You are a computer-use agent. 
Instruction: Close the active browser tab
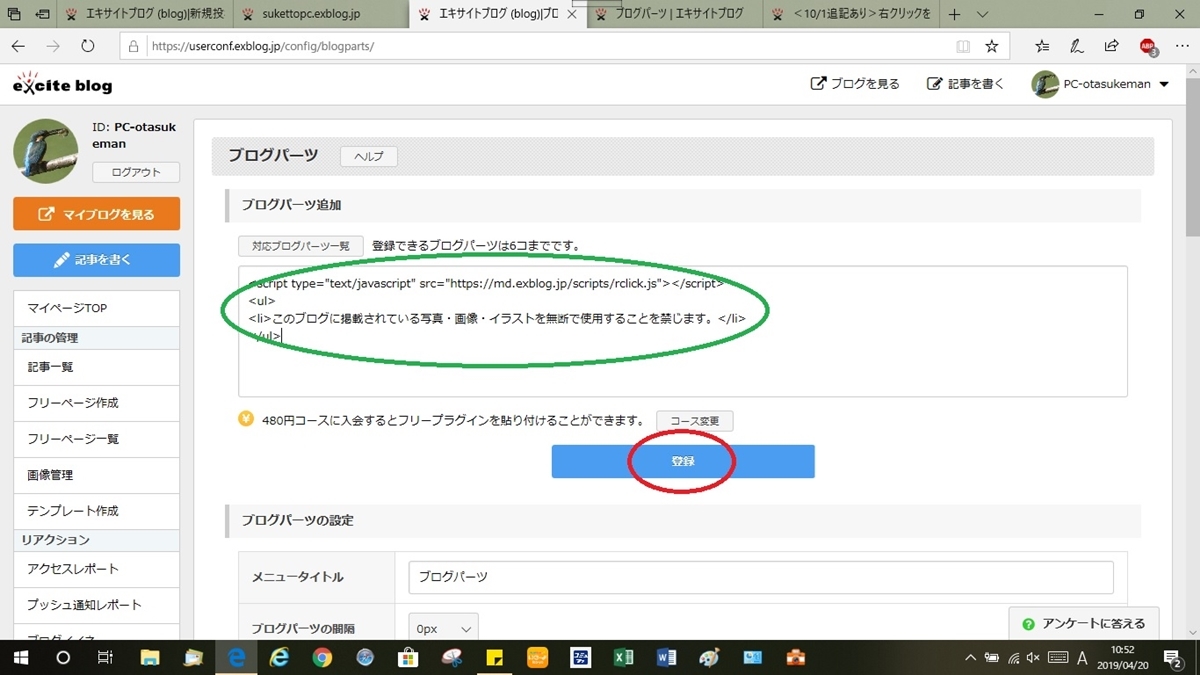[572, 14]
